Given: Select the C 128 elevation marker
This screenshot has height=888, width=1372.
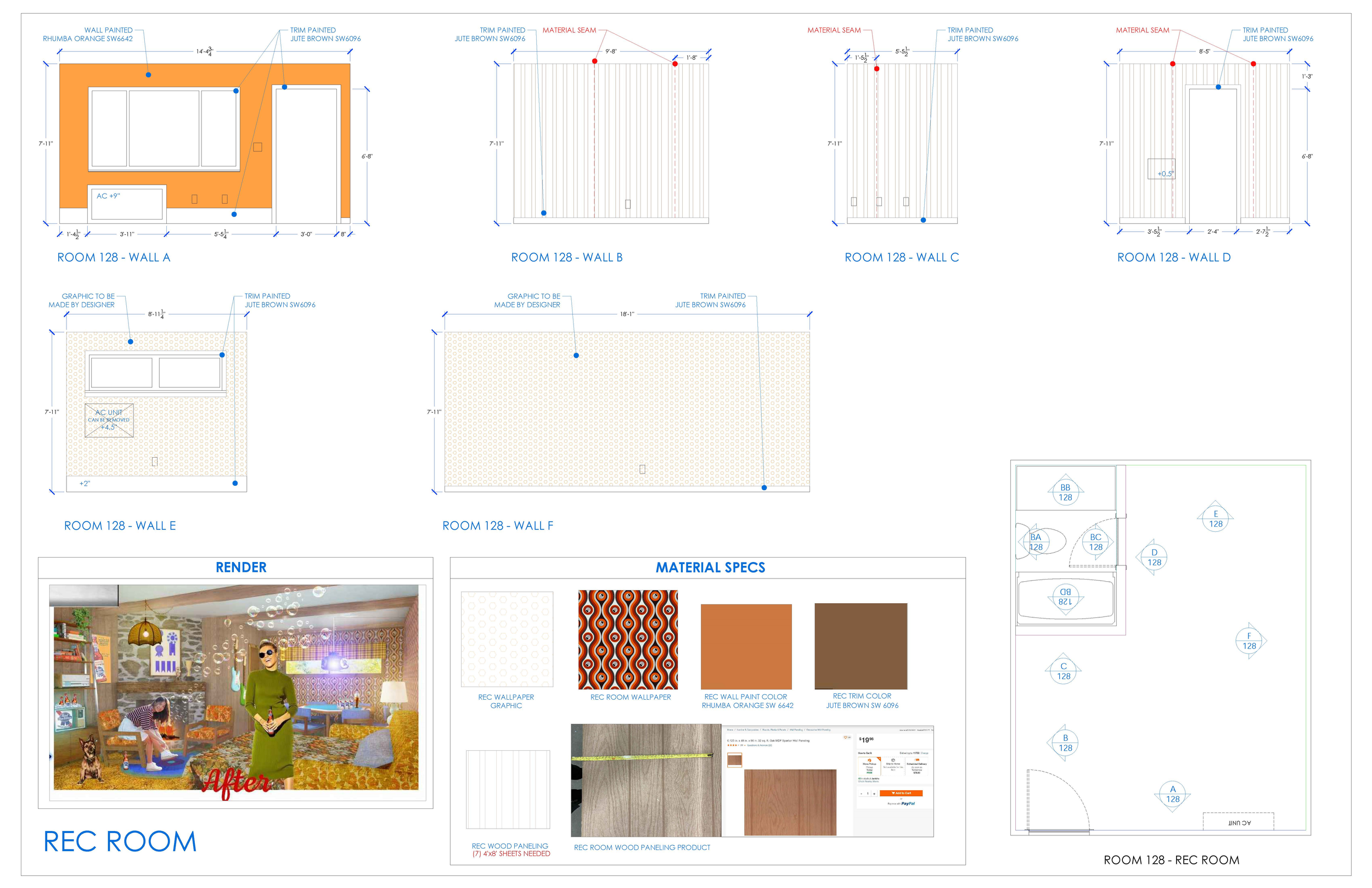Looking at the screenshot, I should (1064, 671).
